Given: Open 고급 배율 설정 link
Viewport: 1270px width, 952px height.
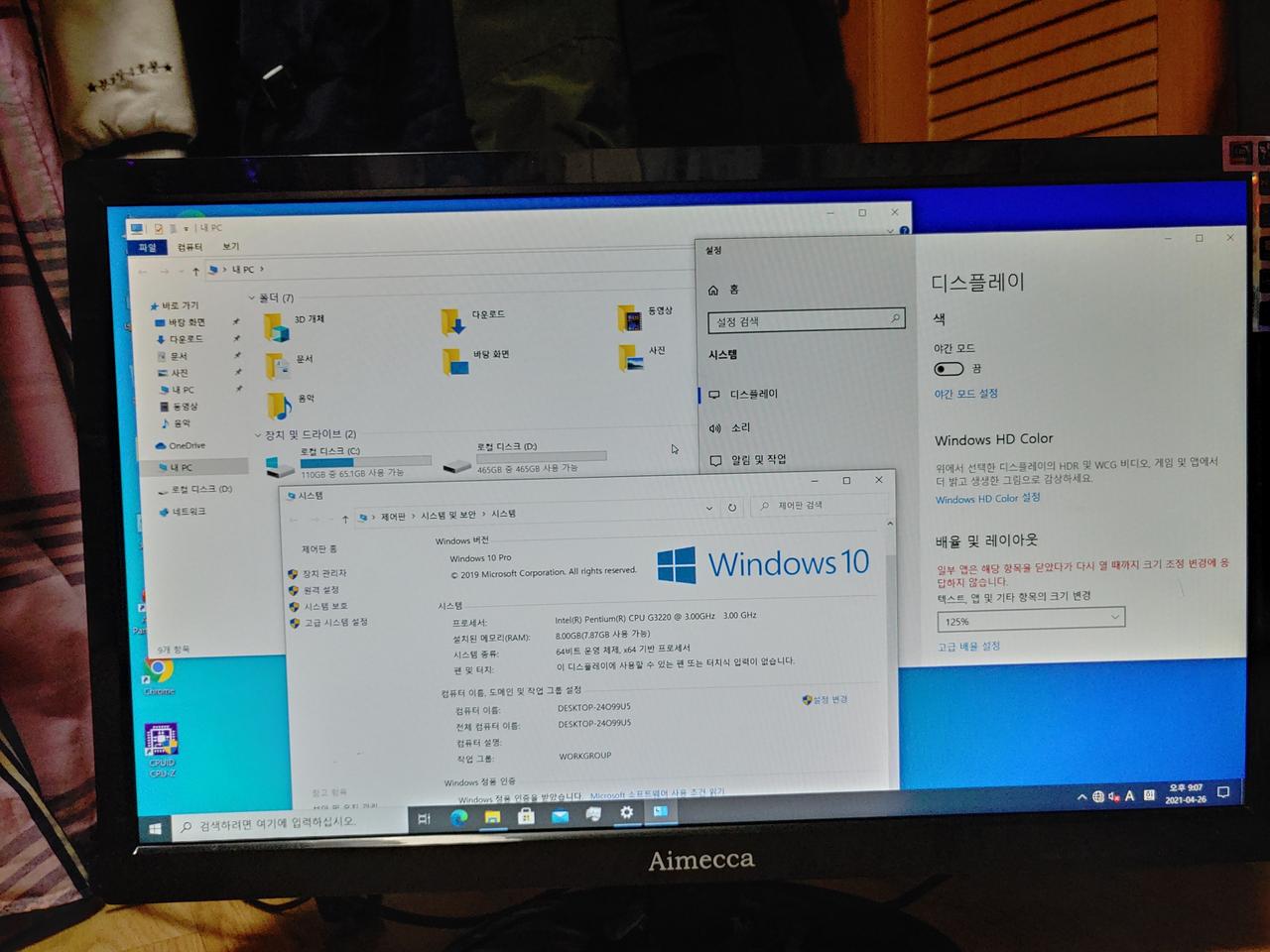Looking at the screenshot, I should tap(967, 645).
